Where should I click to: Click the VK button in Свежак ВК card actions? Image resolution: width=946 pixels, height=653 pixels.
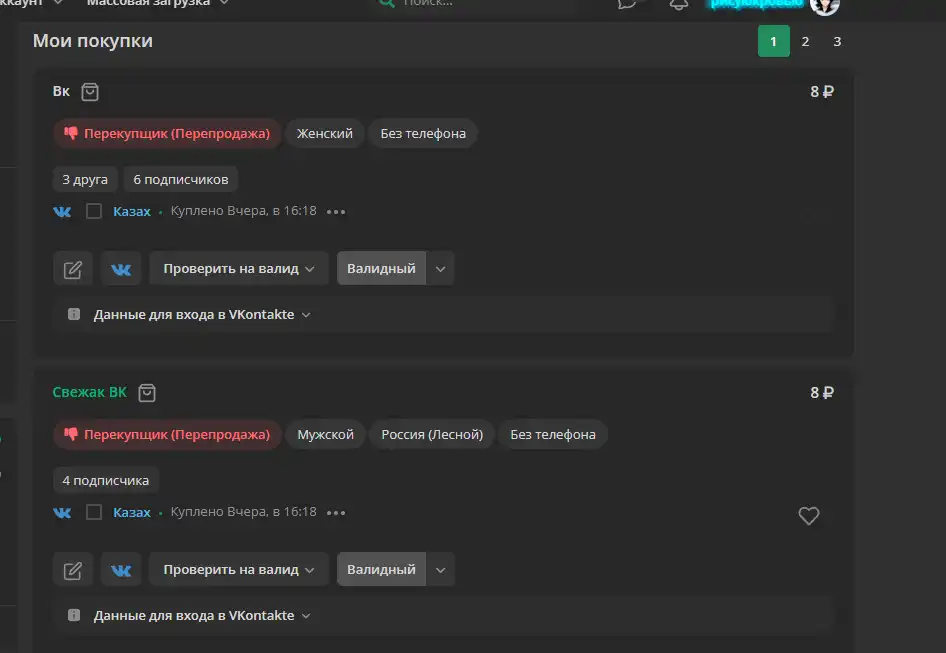coord(121,570)
